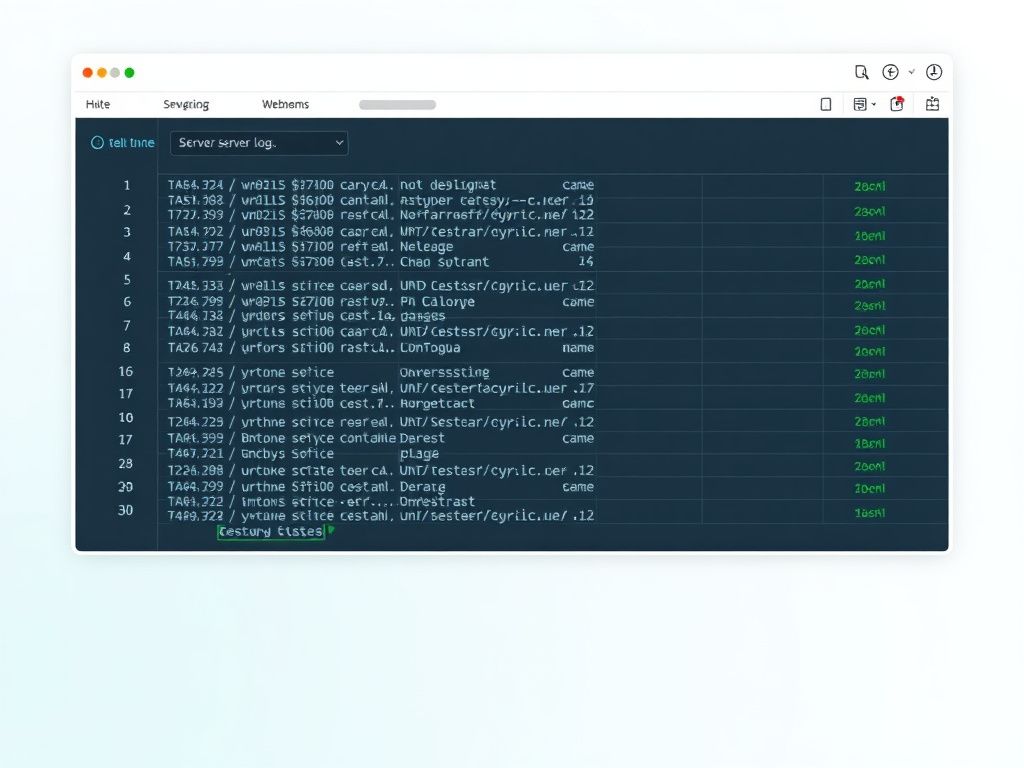
Task: Open the search document icon in title bar
Action: 861,72
